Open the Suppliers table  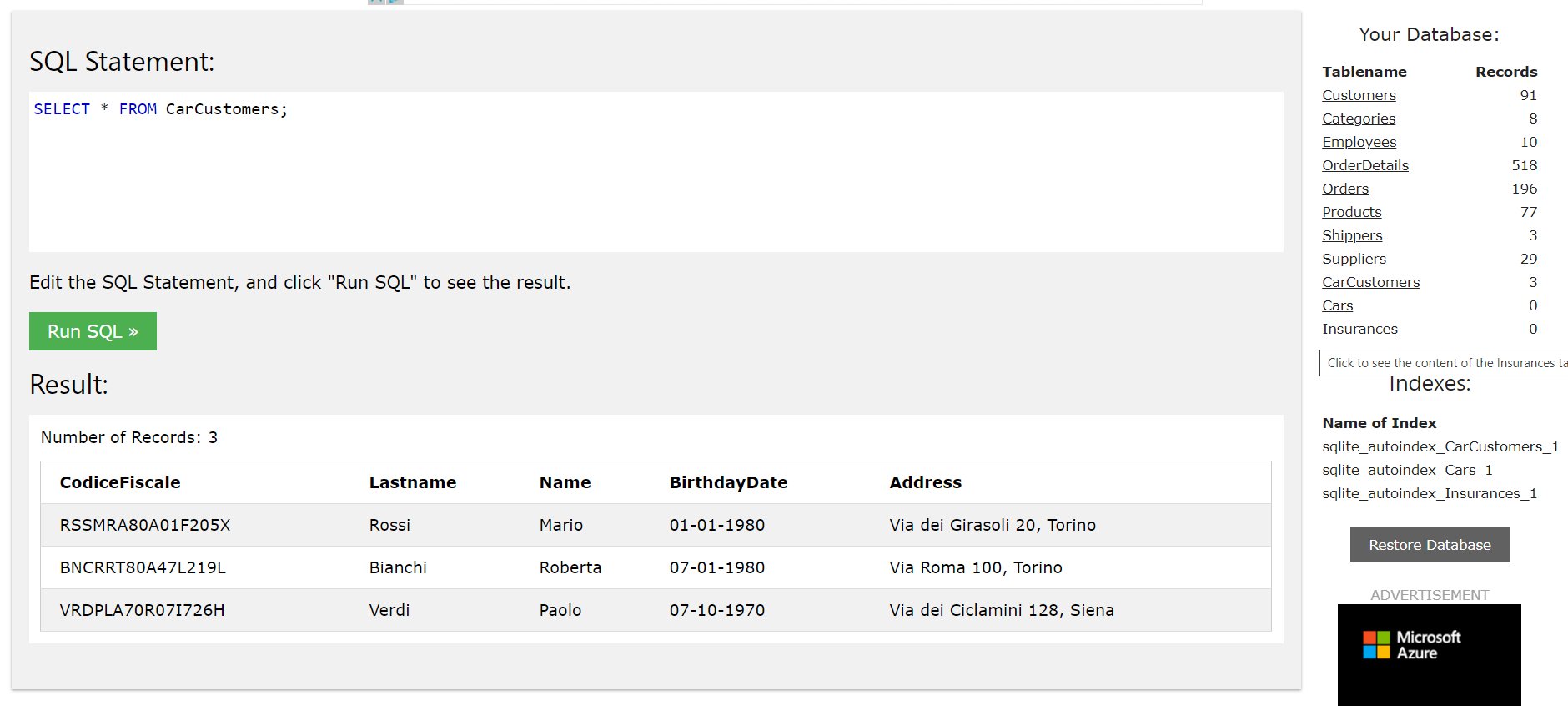(x=1354, y=259)
